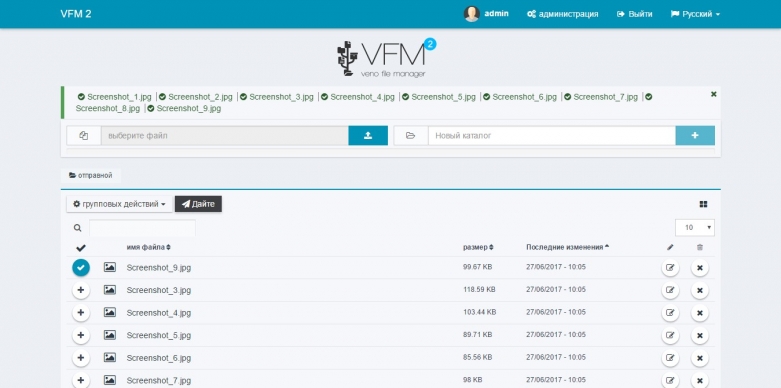Rename Screenshot_9.jpg via edit icon
Viewport: 781px width, 388px height.
point(670,268)
